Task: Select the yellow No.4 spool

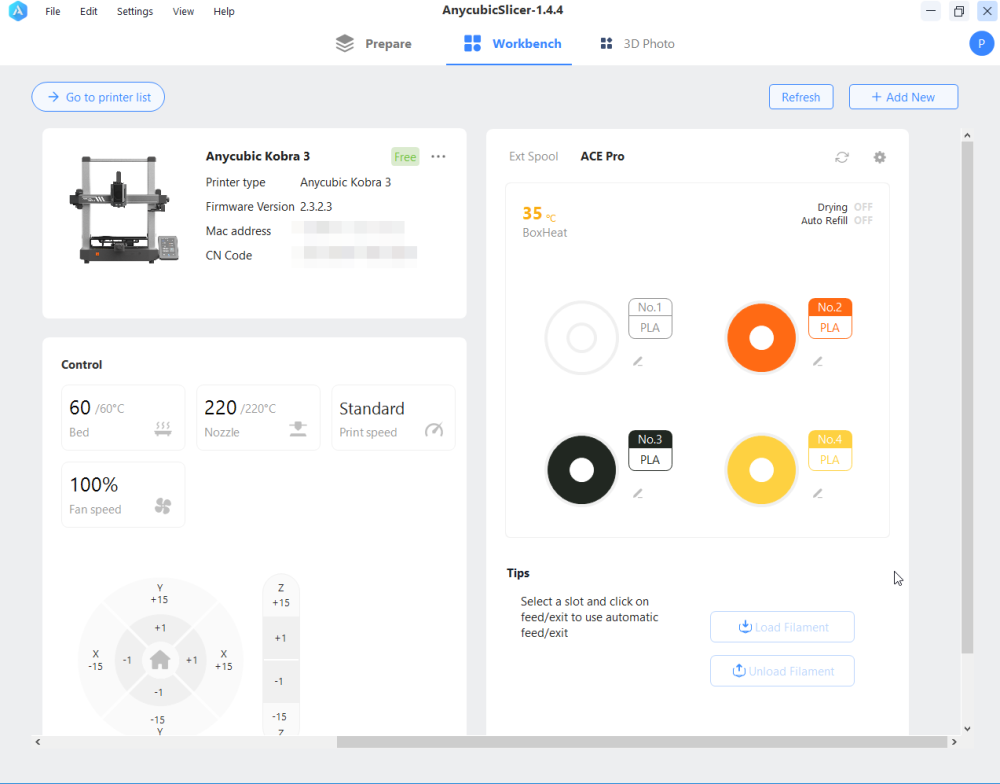Action: [x=761, y=470]
